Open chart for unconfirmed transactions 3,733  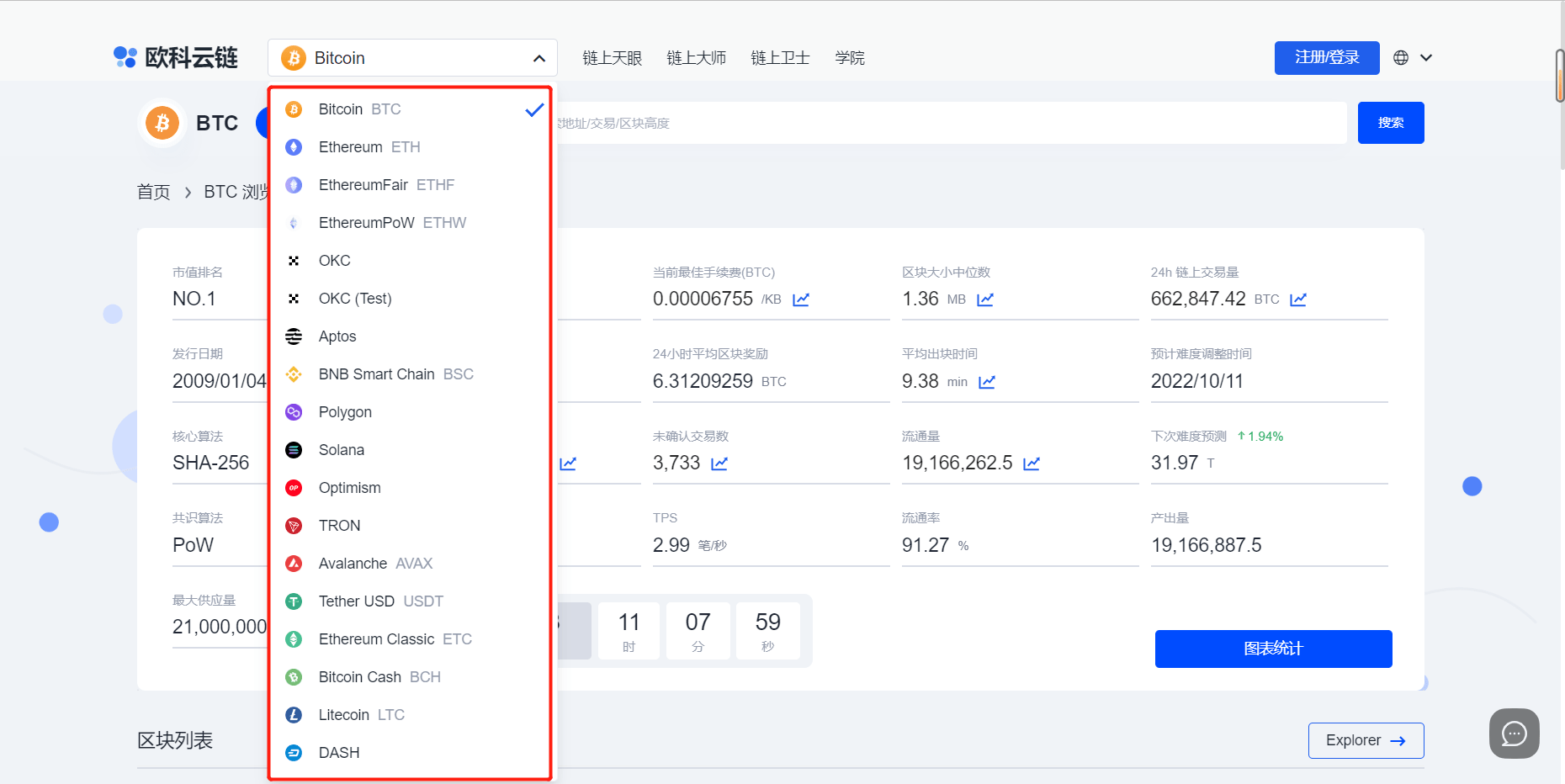[x=719, y=464]
